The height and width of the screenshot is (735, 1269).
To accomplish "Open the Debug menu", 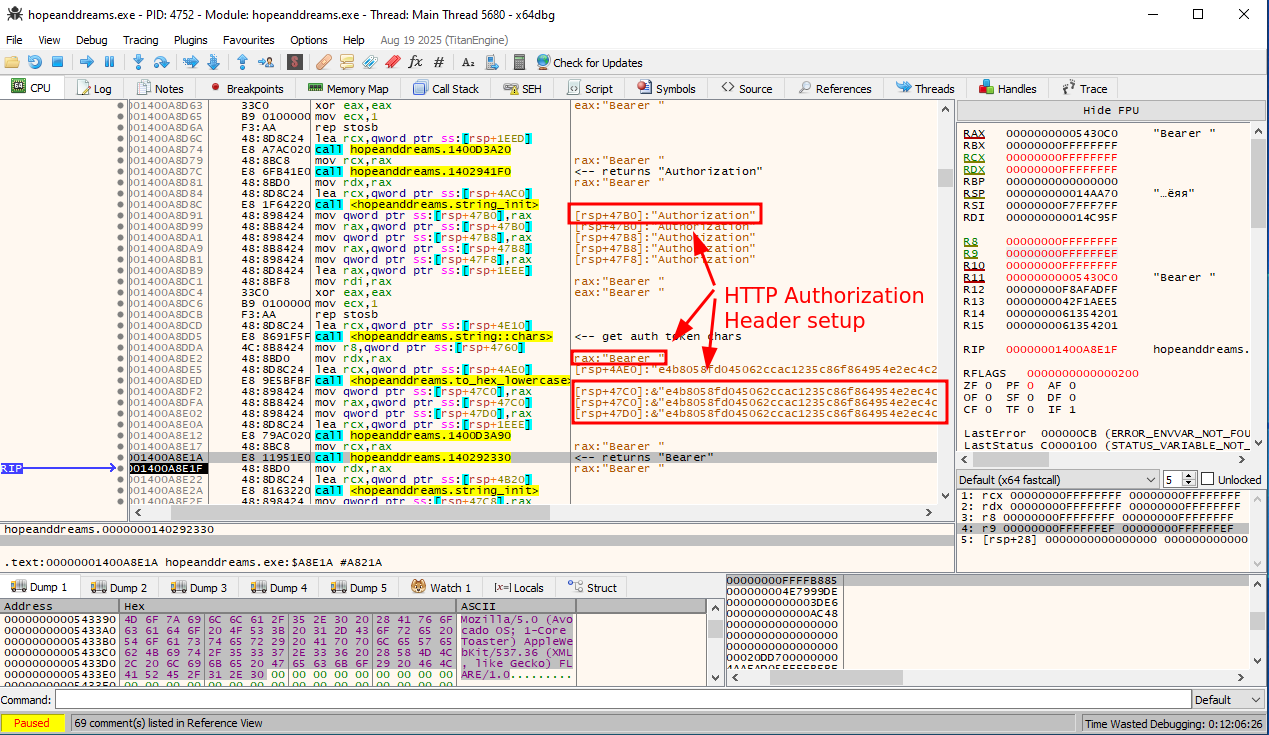I will pos(91,40).
